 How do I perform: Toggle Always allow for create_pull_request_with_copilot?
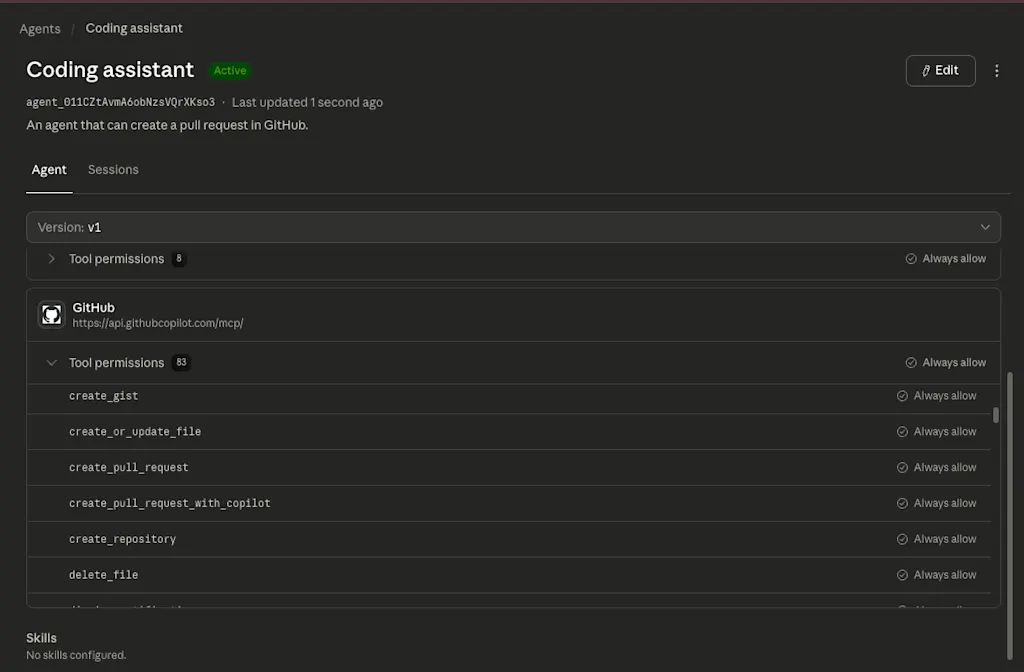coord(936,503)
